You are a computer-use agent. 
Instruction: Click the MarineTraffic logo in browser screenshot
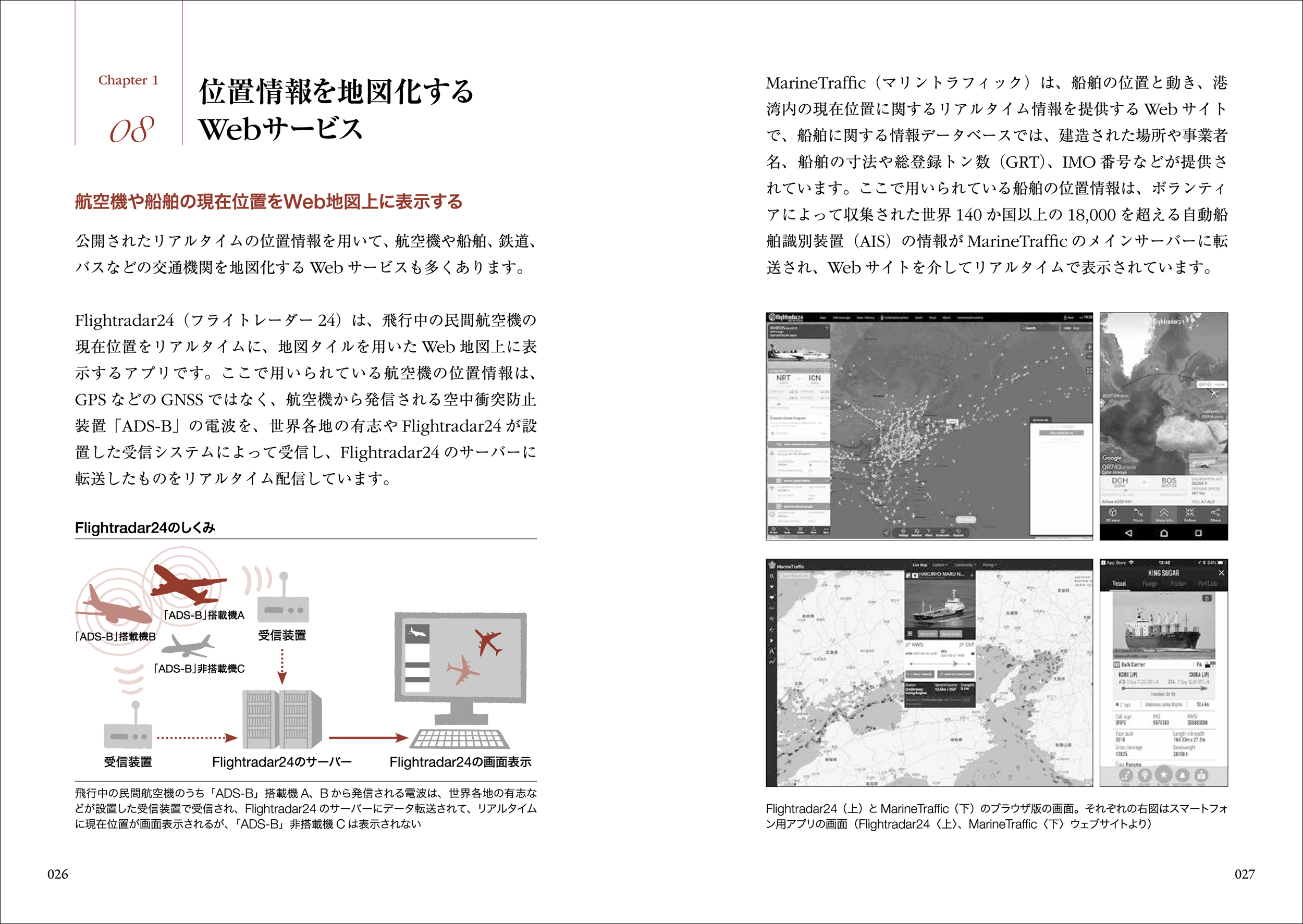[x=786, y=566]
